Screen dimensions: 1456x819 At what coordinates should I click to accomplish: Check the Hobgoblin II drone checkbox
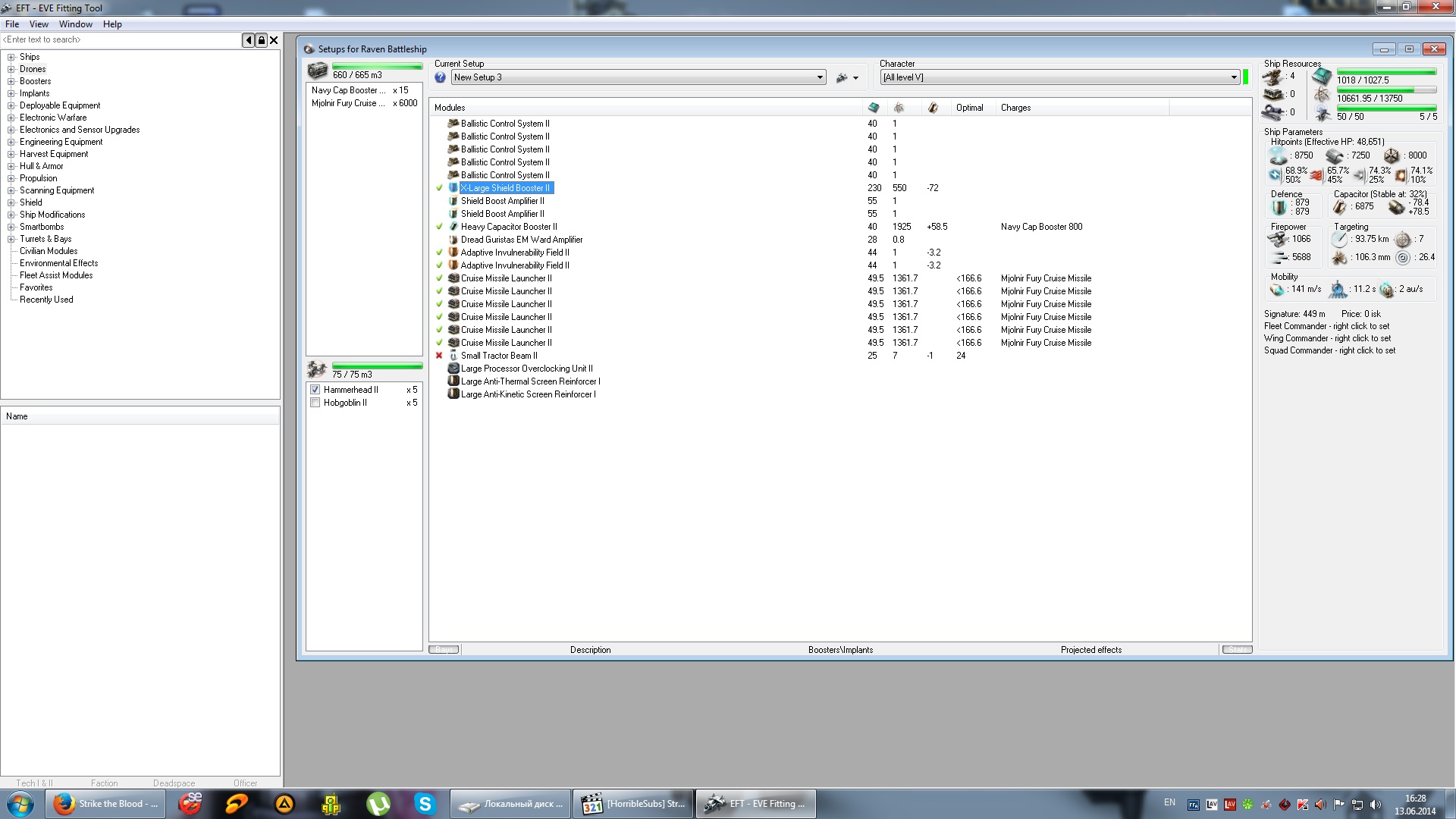[x=315, y=403]
